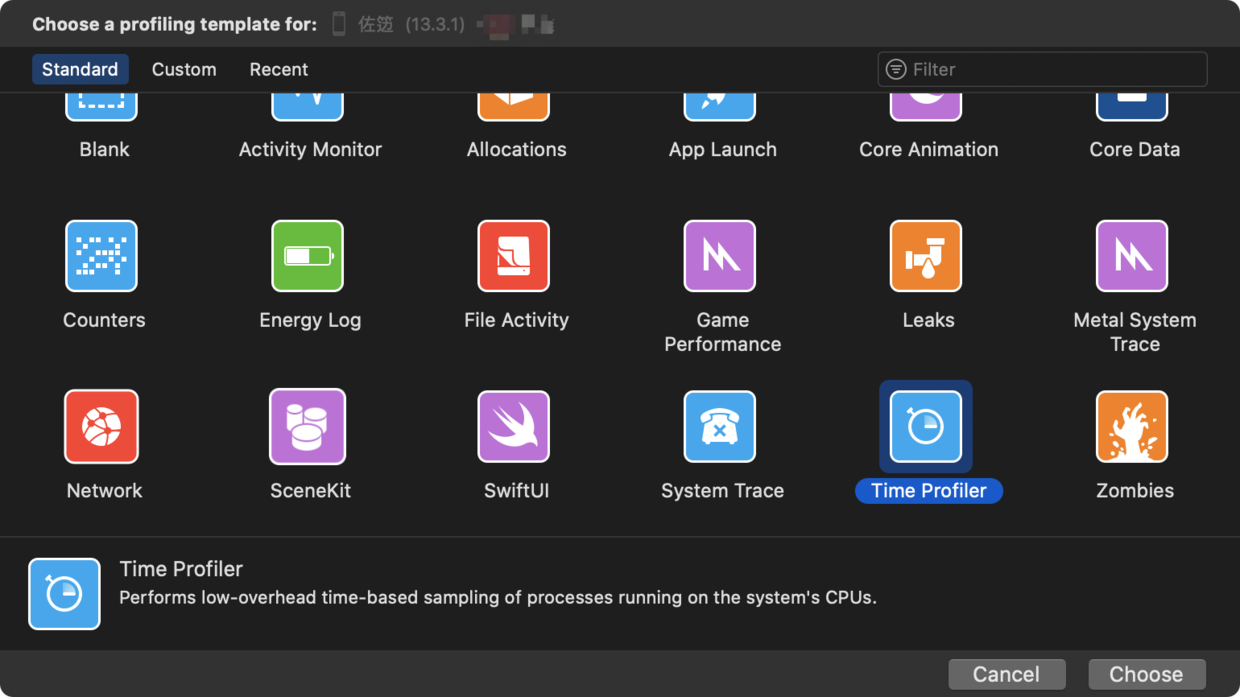Select the Game Performance template icon
1240x697 pixels.
(719, 256)
